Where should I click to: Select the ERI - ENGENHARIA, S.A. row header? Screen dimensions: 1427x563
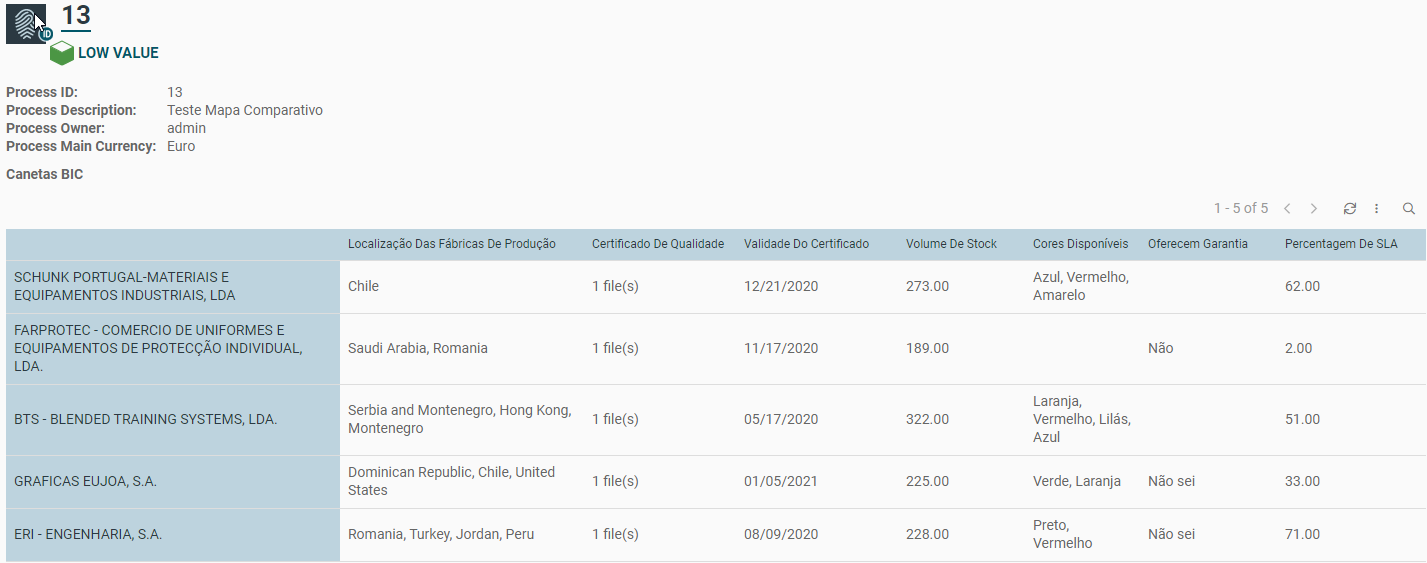[88, 534]
